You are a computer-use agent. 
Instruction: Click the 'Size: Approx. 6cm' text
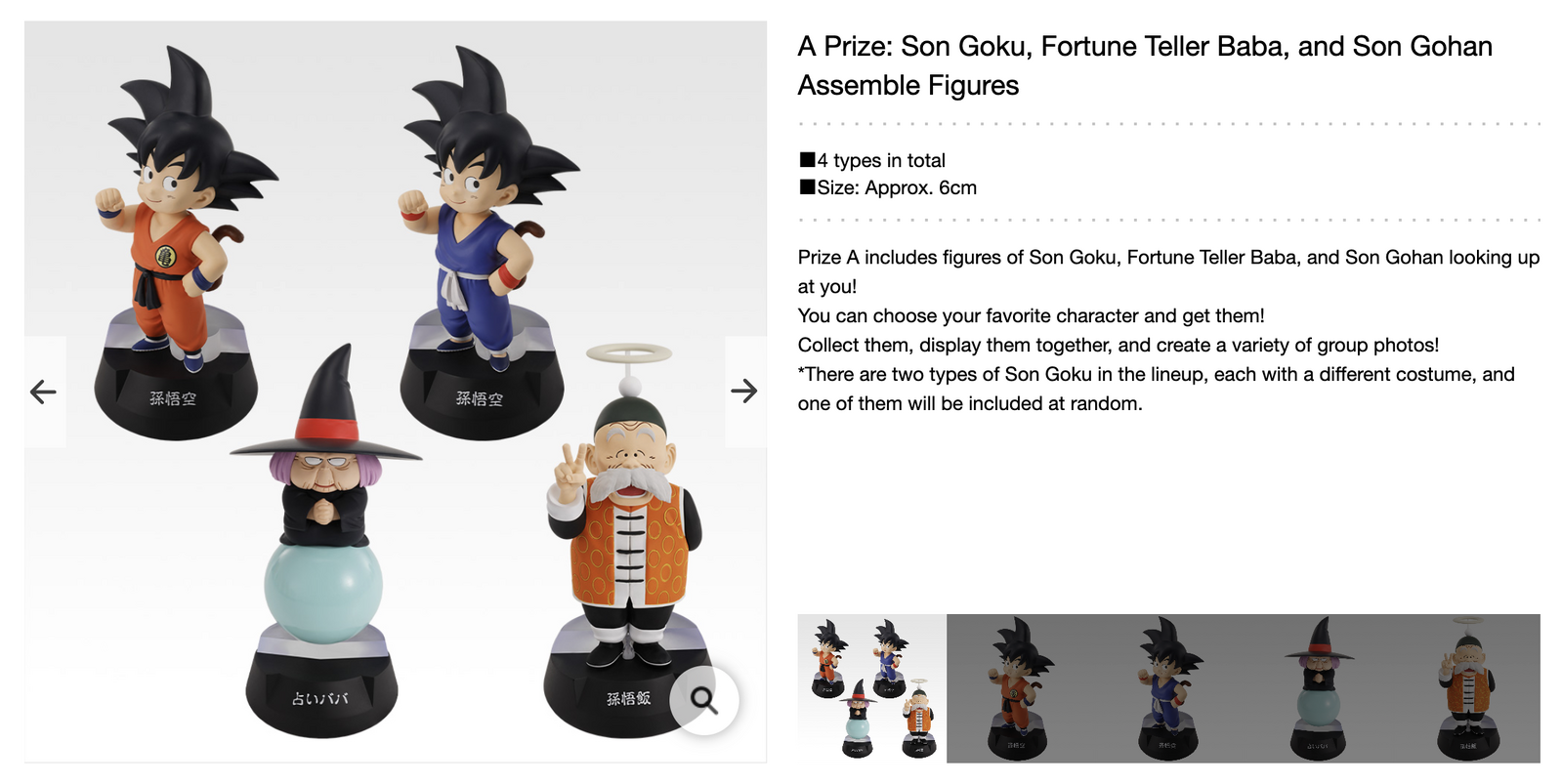(x=896, y=187)
